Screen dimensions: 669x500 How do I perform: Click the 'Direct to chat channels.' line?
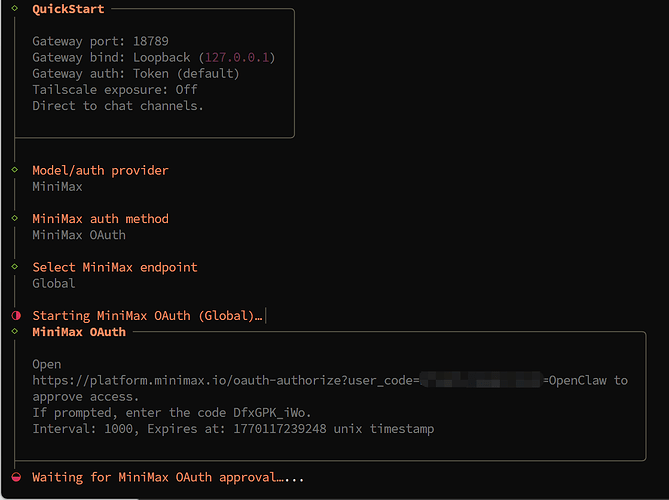coord(118,106)
